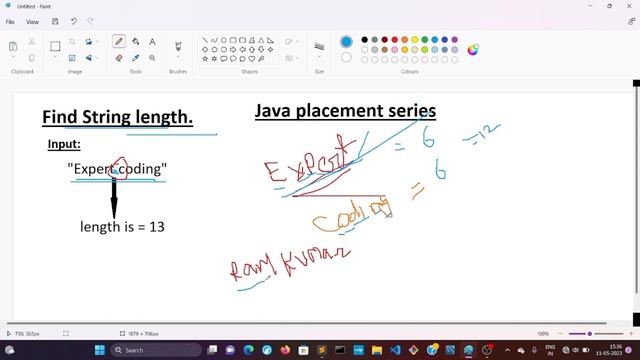This screenshot has width=640, height=360.
Task: Pick the red colour swatch
Action: coord(395,40)
